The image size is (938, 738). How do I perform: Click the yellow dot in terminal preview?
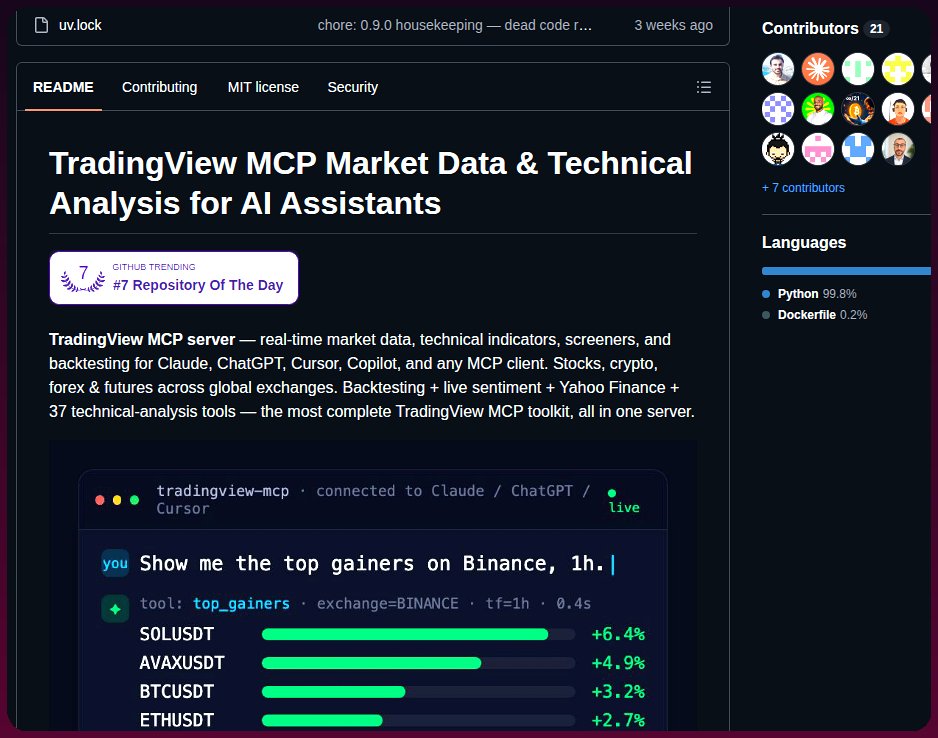tap(117, 500)
